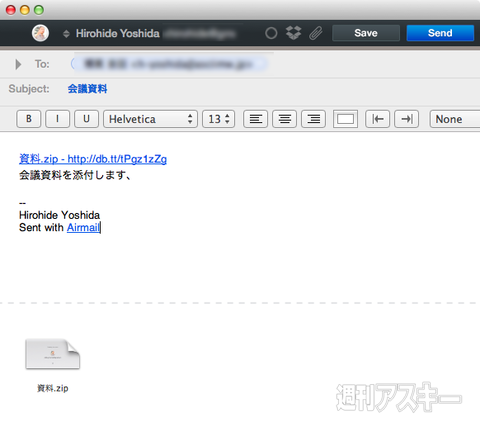The image size is (480, 431).
Task: Open the font size 13 stepper
Action: coord(218,119)
